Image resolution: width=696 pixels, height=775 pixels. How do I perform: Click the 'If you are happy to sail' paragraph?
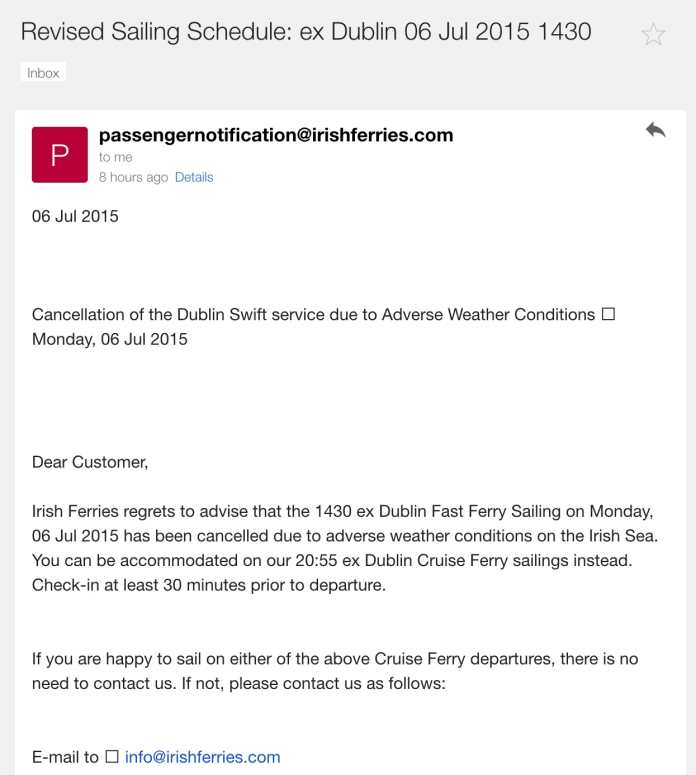pos(335,659)
